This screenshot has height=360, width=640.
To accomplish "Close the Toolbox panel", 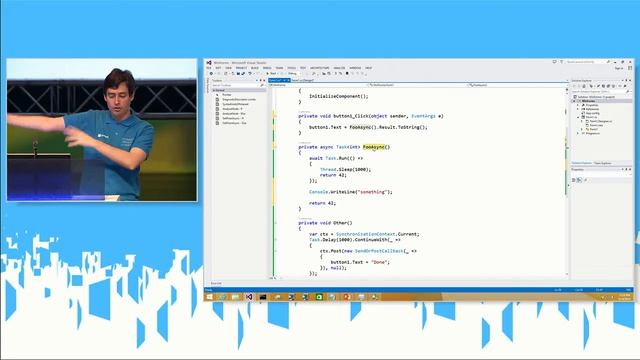I will click(264, 80).
